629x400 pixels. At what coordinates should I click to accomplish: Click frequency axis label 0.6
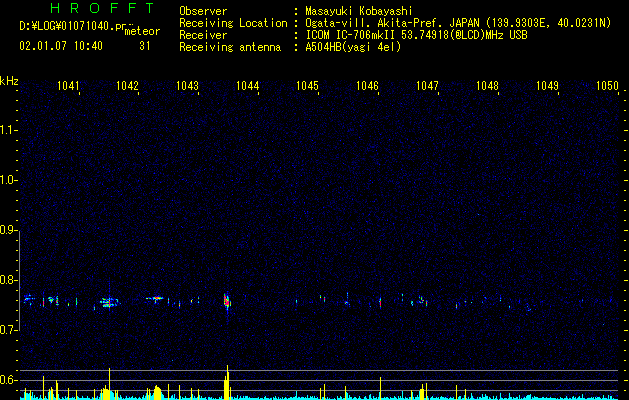(x=8, y=380)
